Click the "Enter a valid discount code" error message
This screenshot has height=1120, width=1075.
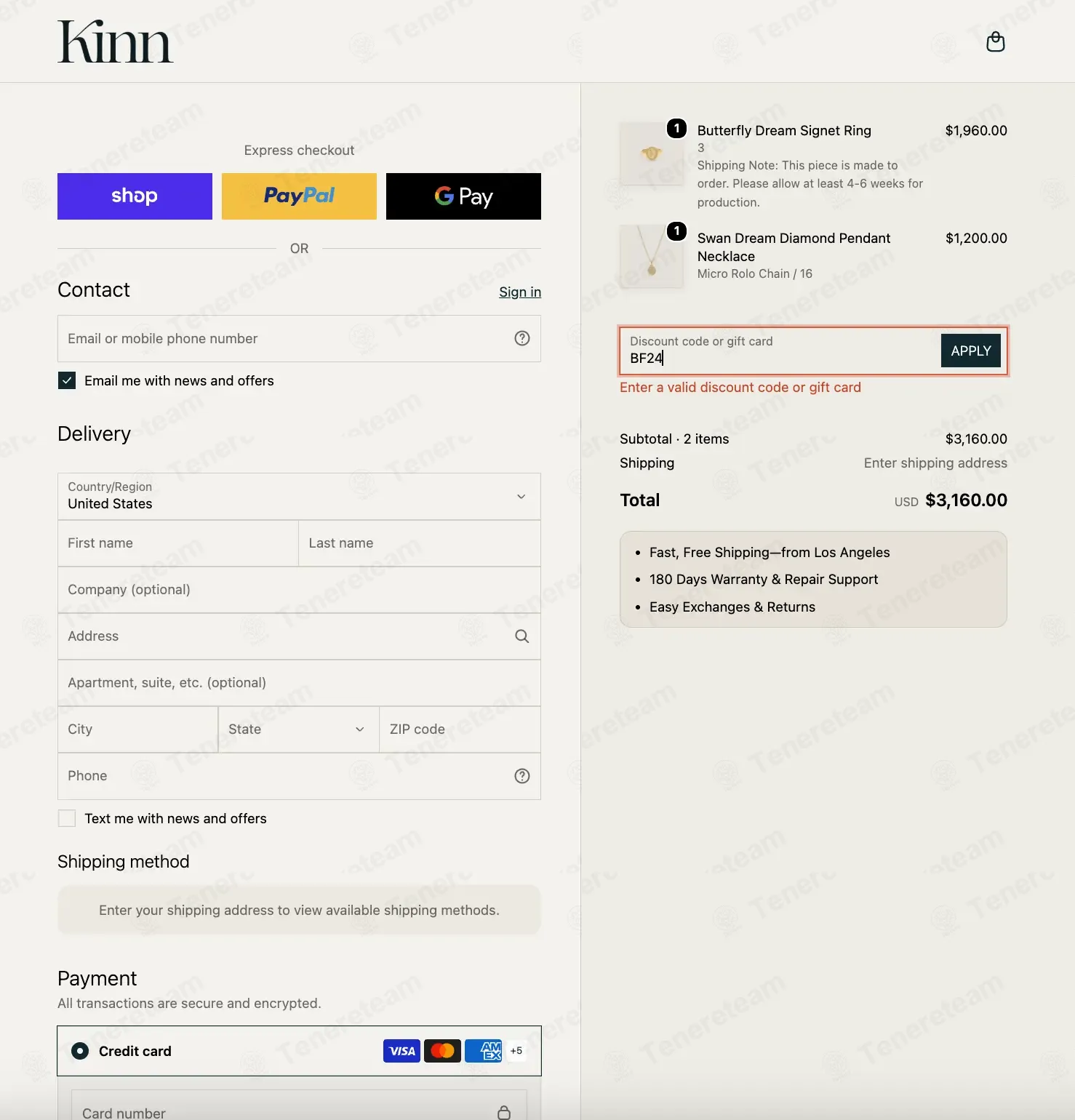point(740,388)
